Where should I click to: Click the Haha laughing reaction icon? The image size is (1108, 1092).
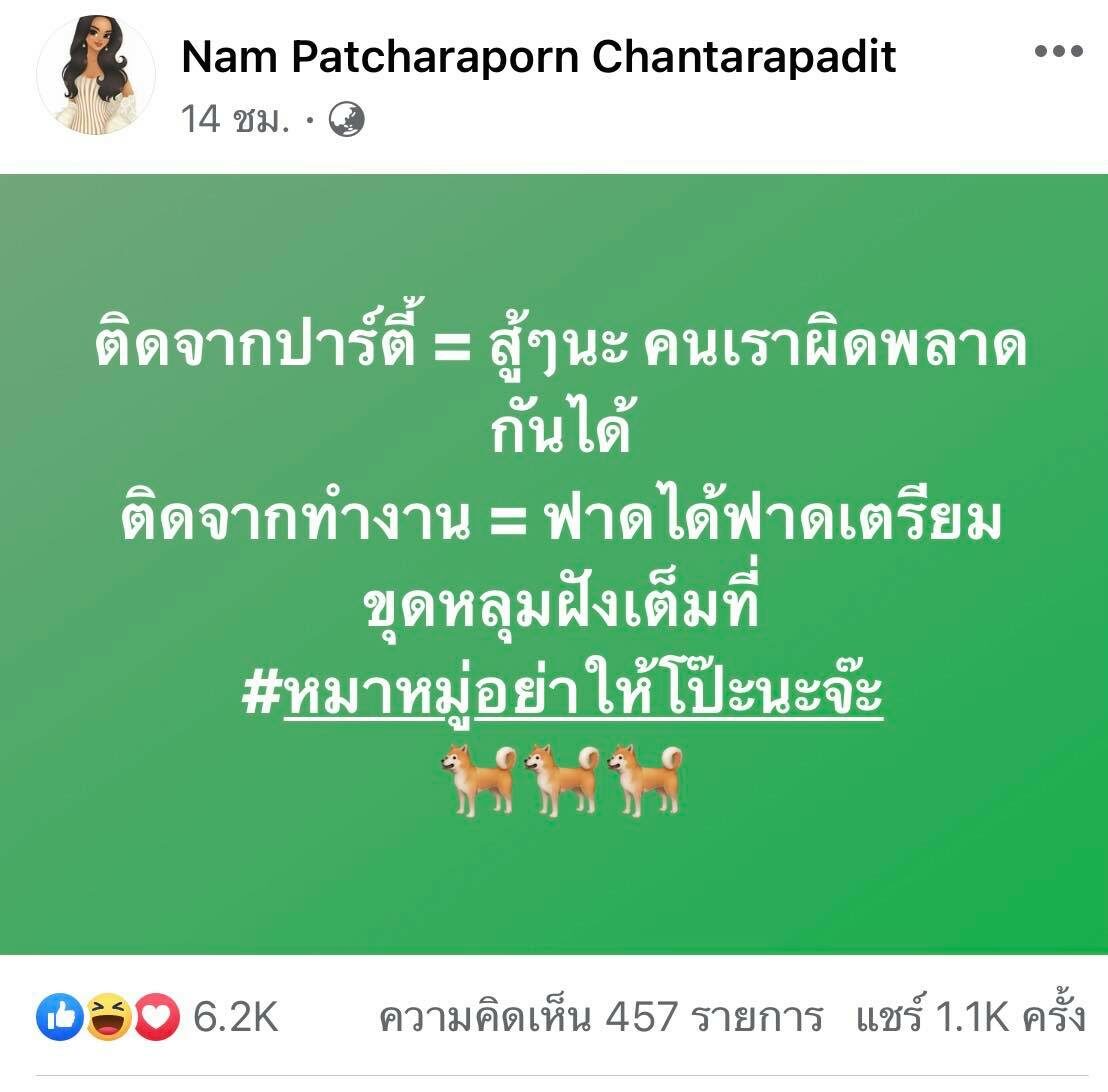click(109, 1016)
